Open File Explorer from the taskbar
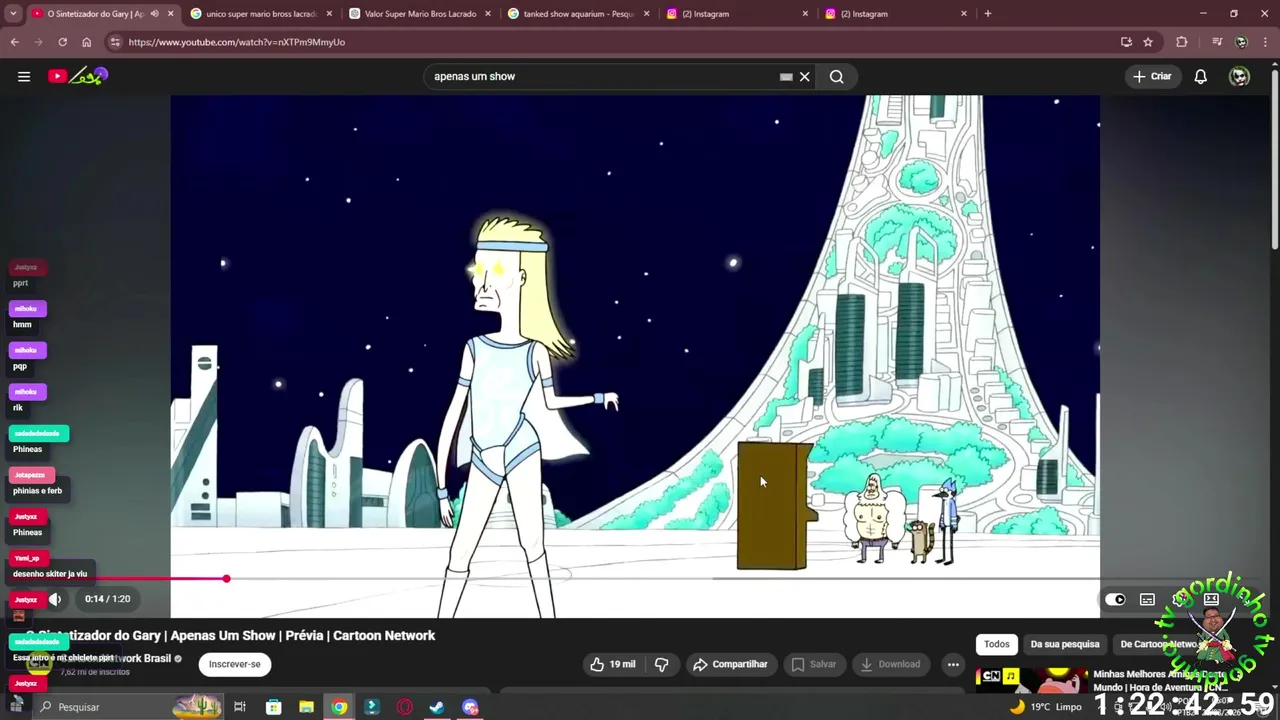The height and width of the screenshot is (720, 1280). [x=306, y=707]
